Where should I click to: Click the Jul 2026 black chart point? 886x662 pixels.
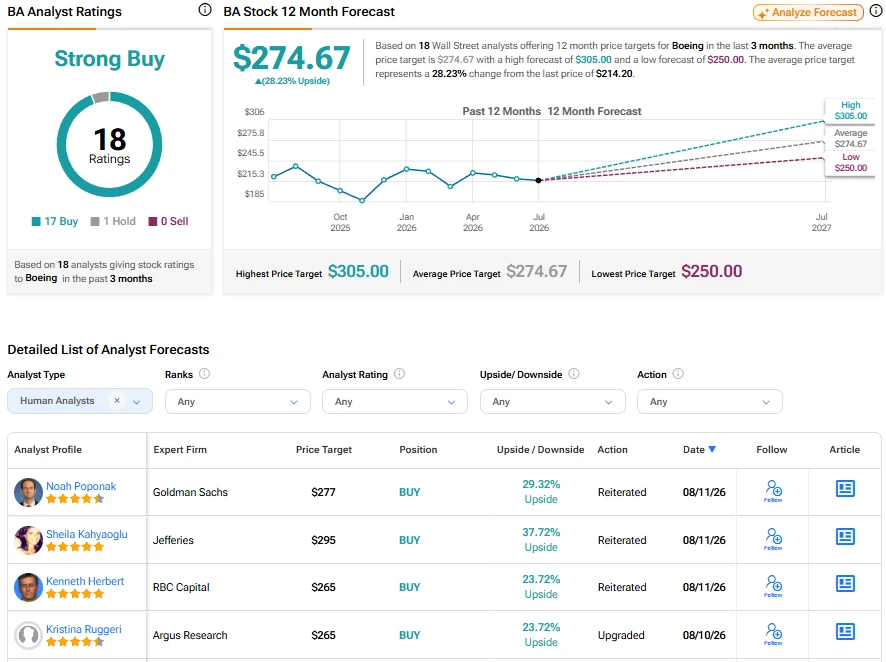[538, 180]
